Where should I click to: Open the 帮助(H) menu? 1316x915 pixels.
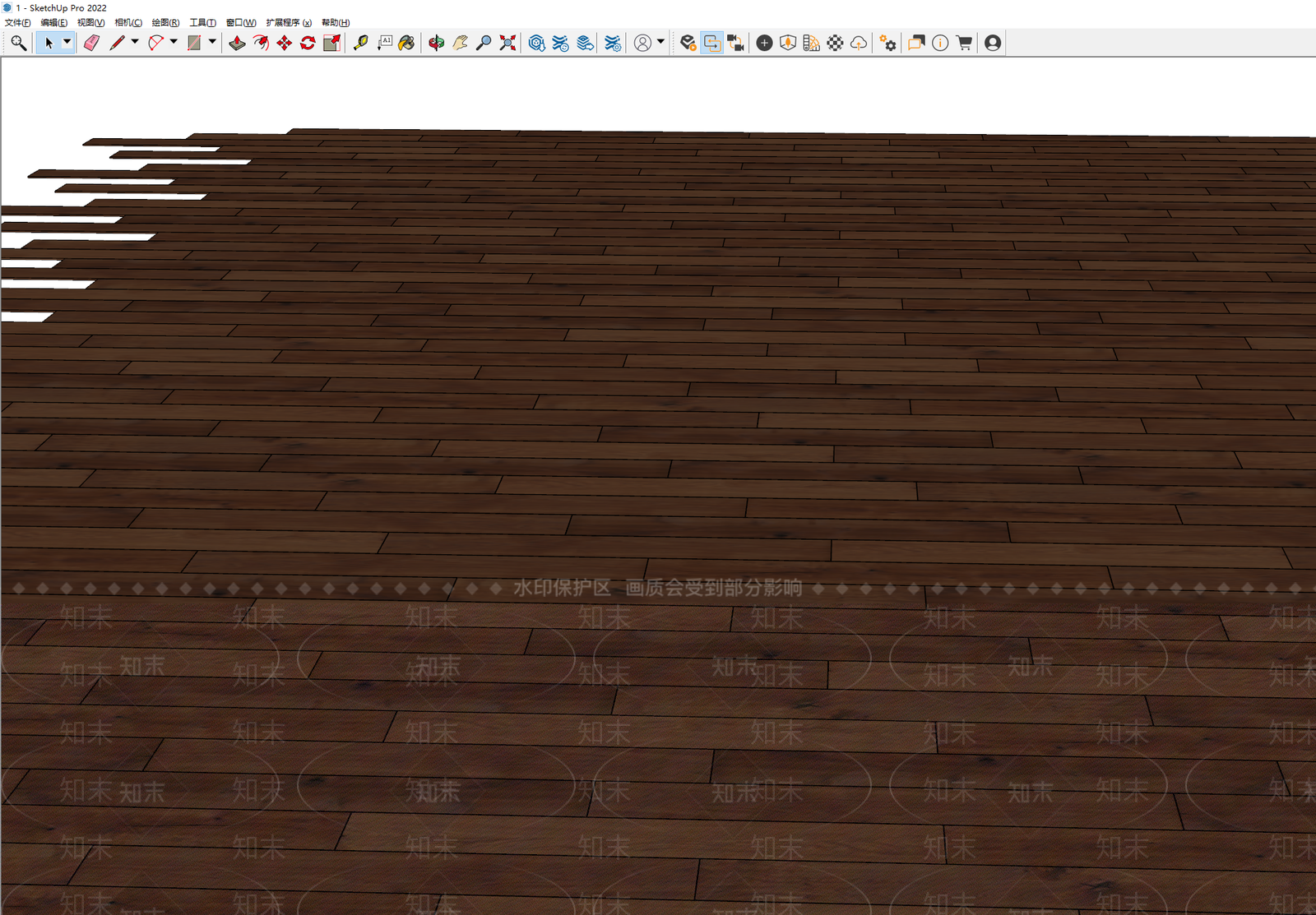coord(336,23)
